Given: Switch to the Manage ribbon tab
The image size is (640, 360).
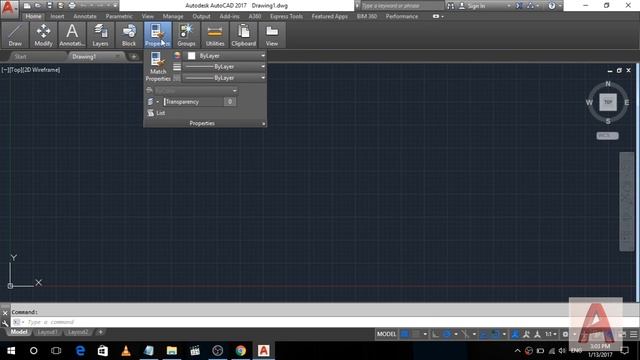Looking at the screenshot, I should 173,16.
